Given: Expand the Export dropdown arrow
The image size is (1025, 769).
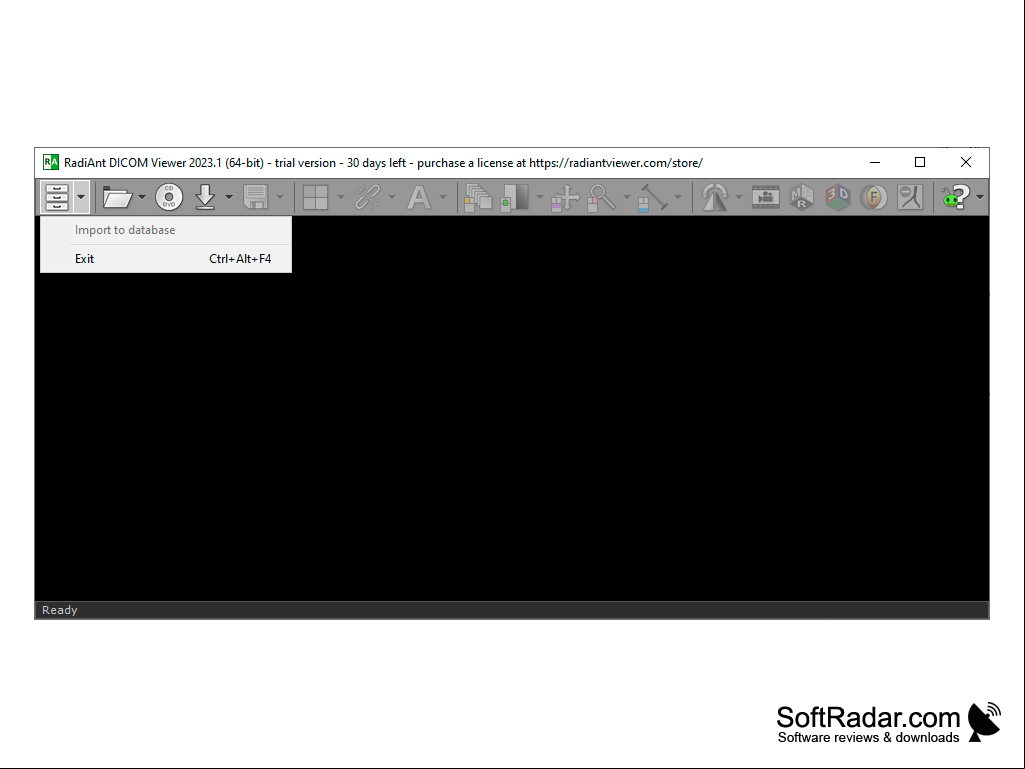Looking at the screenshot, I should coord(280,197).
